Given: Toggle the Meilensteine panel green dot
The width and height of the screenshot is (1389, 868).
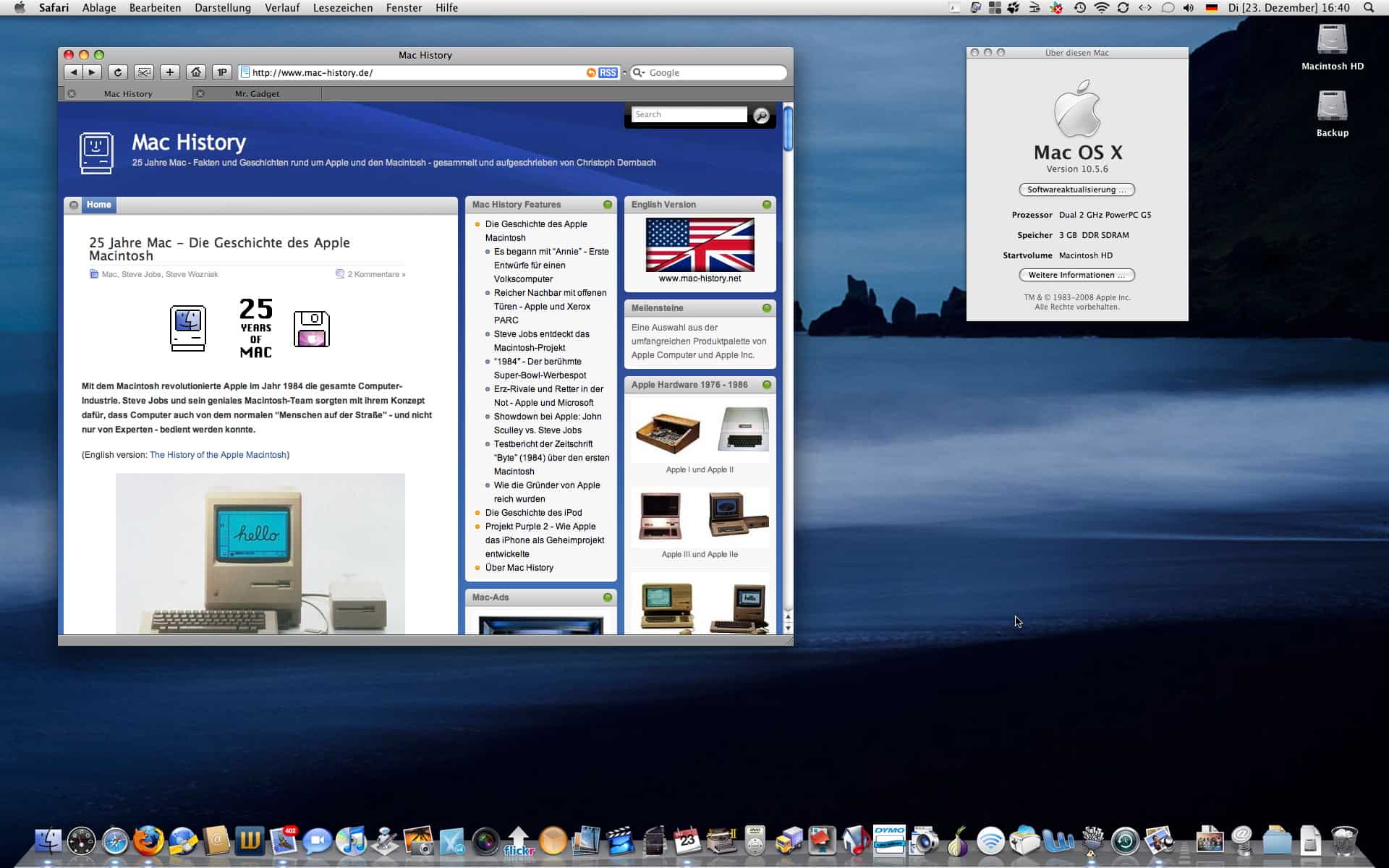Looking at the screenshot, I should pyautogui.click(x=767, y=308).
